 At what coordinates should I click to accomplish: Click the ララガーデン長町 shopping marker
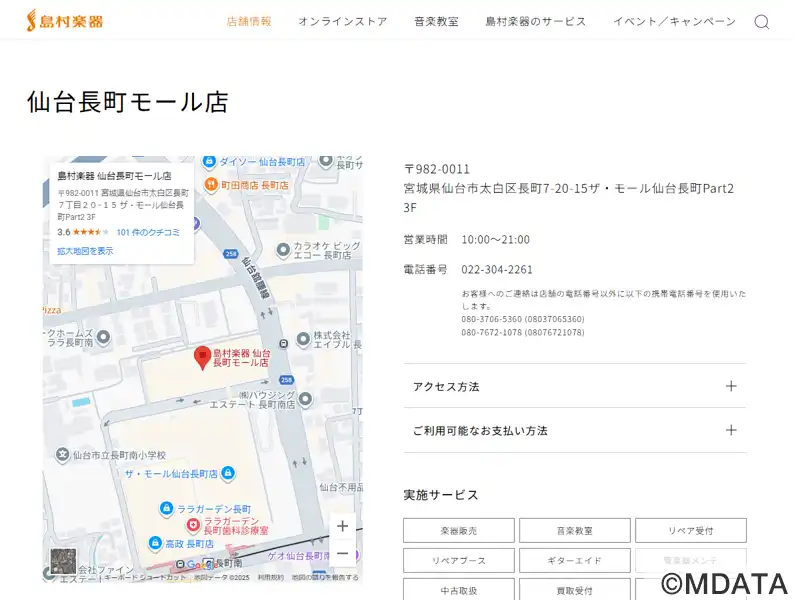click(x=166, y=508)
